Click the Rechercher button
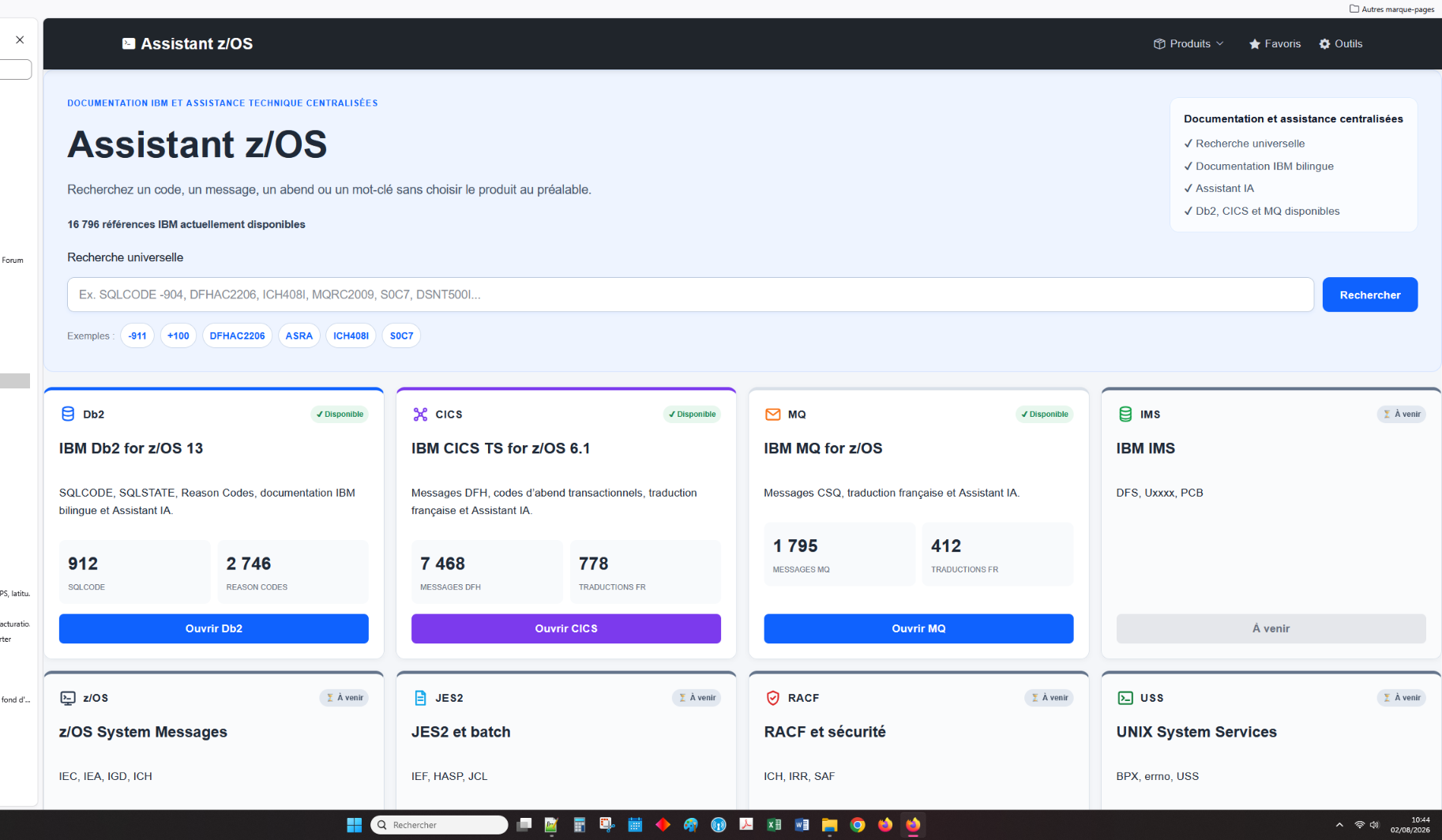Viewport: 1442px width, 840px height. [x=1370, y=294]
